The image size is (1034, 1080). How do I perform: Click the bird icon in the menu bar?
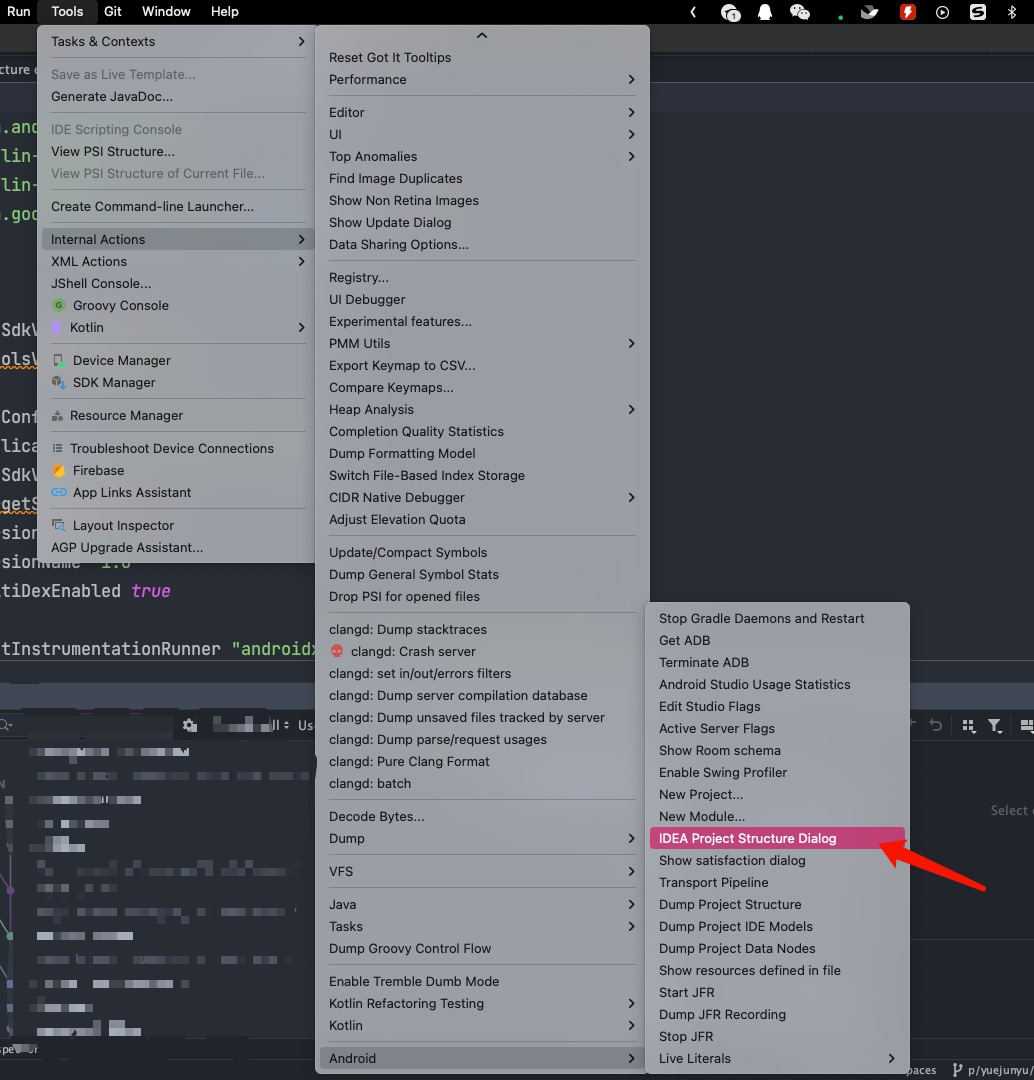pyautogui.click(x=870, y=12)
